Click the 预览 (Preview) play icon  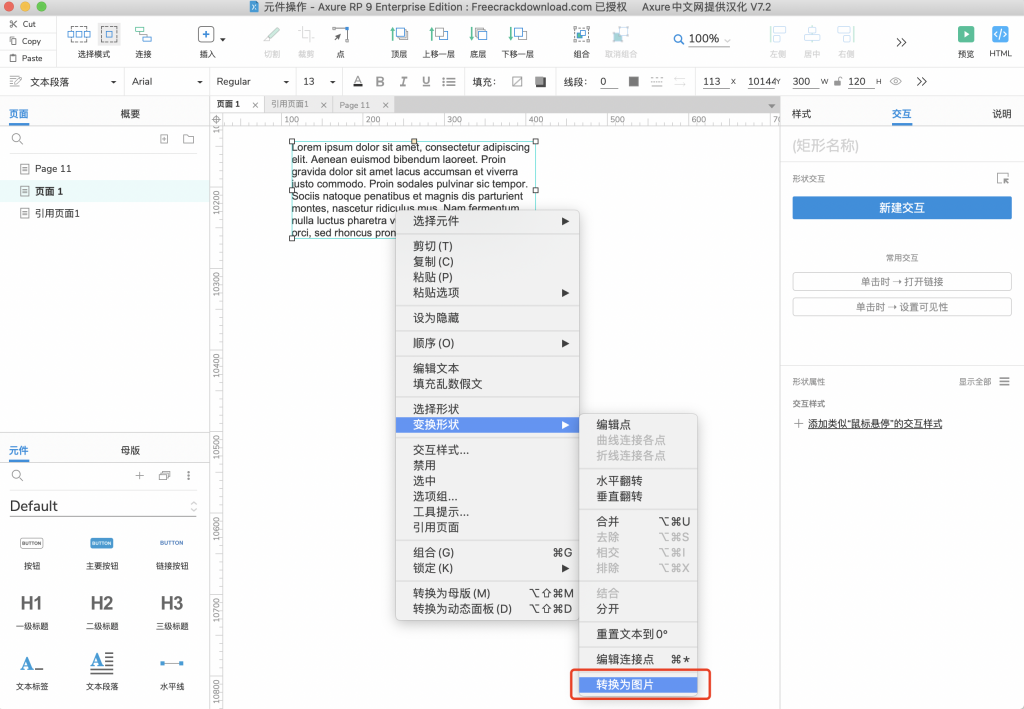click(965, 35)
